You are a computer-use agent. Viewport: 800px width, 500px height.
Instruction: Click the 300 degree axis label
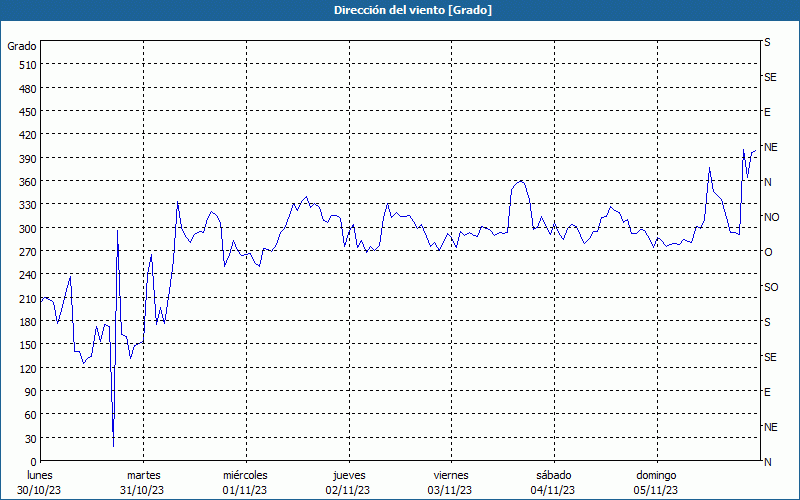tap(28, 229)
